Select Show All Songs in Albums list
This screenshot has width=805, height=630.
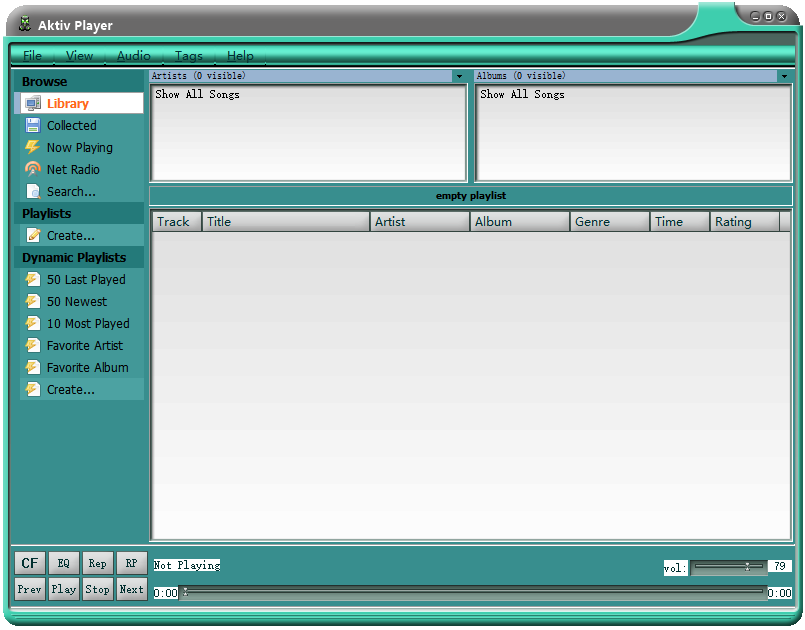[523, 94]
